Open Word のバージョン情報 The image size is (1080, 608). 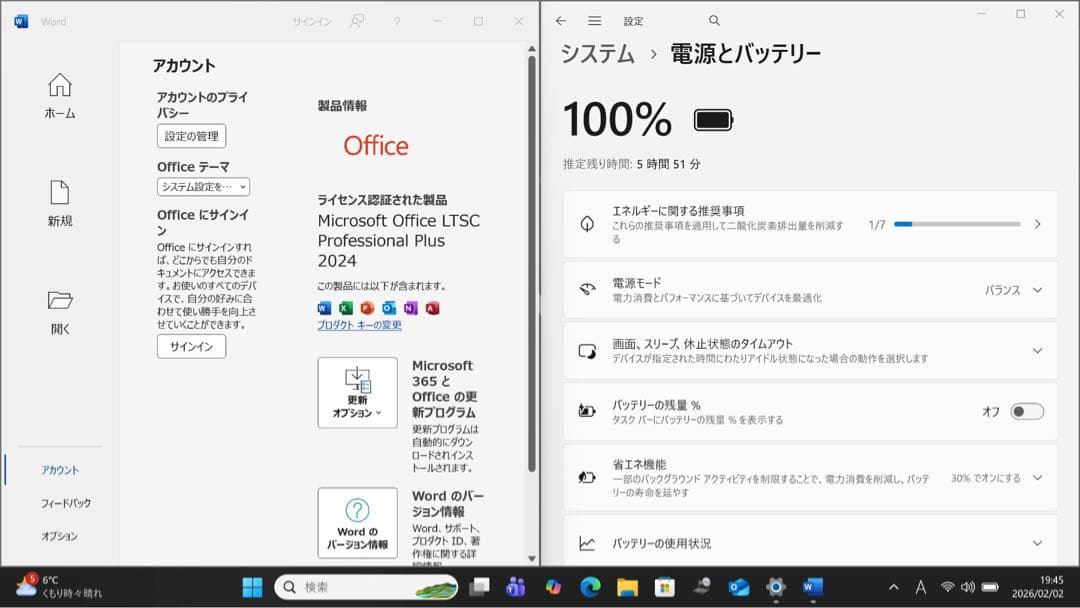(x=357, y=522)
